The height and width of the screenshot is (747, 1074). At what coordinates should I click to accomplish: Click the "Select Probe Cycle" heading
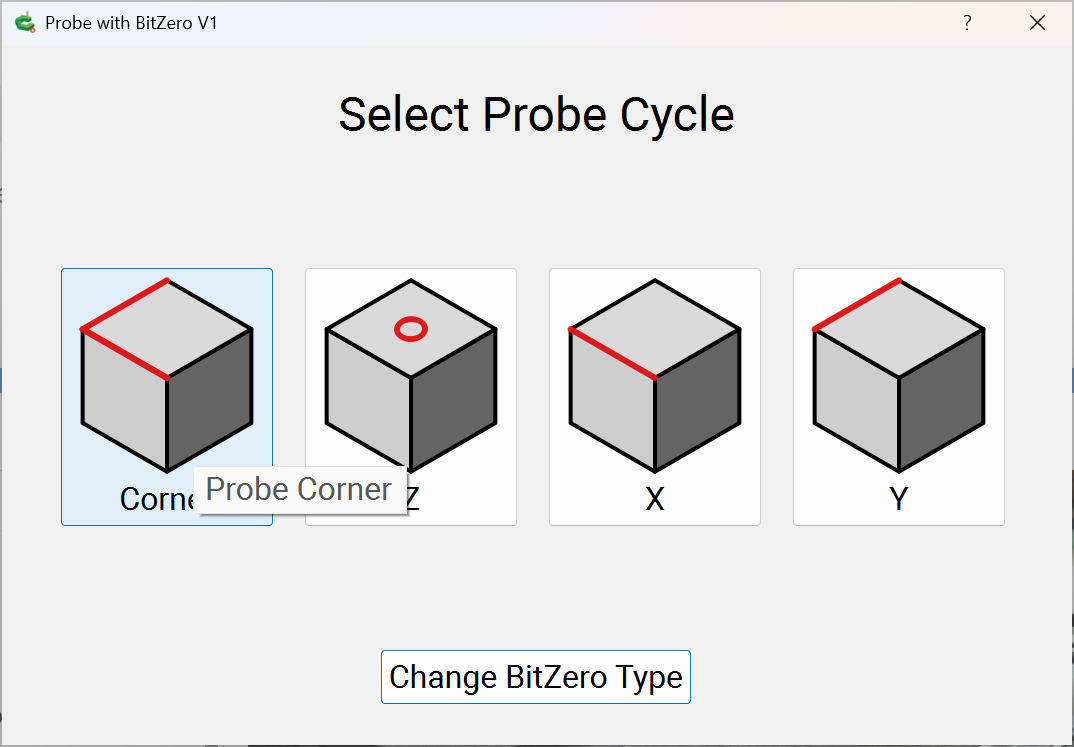[536, 115]
